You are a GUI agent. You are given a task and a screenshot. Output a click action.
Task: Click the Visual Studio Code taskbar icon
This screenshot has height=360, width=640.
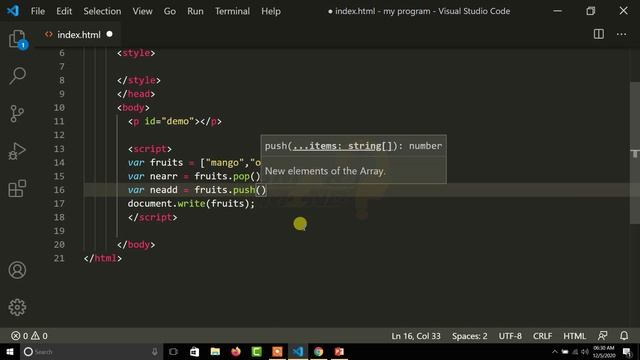tap(298, 351)
